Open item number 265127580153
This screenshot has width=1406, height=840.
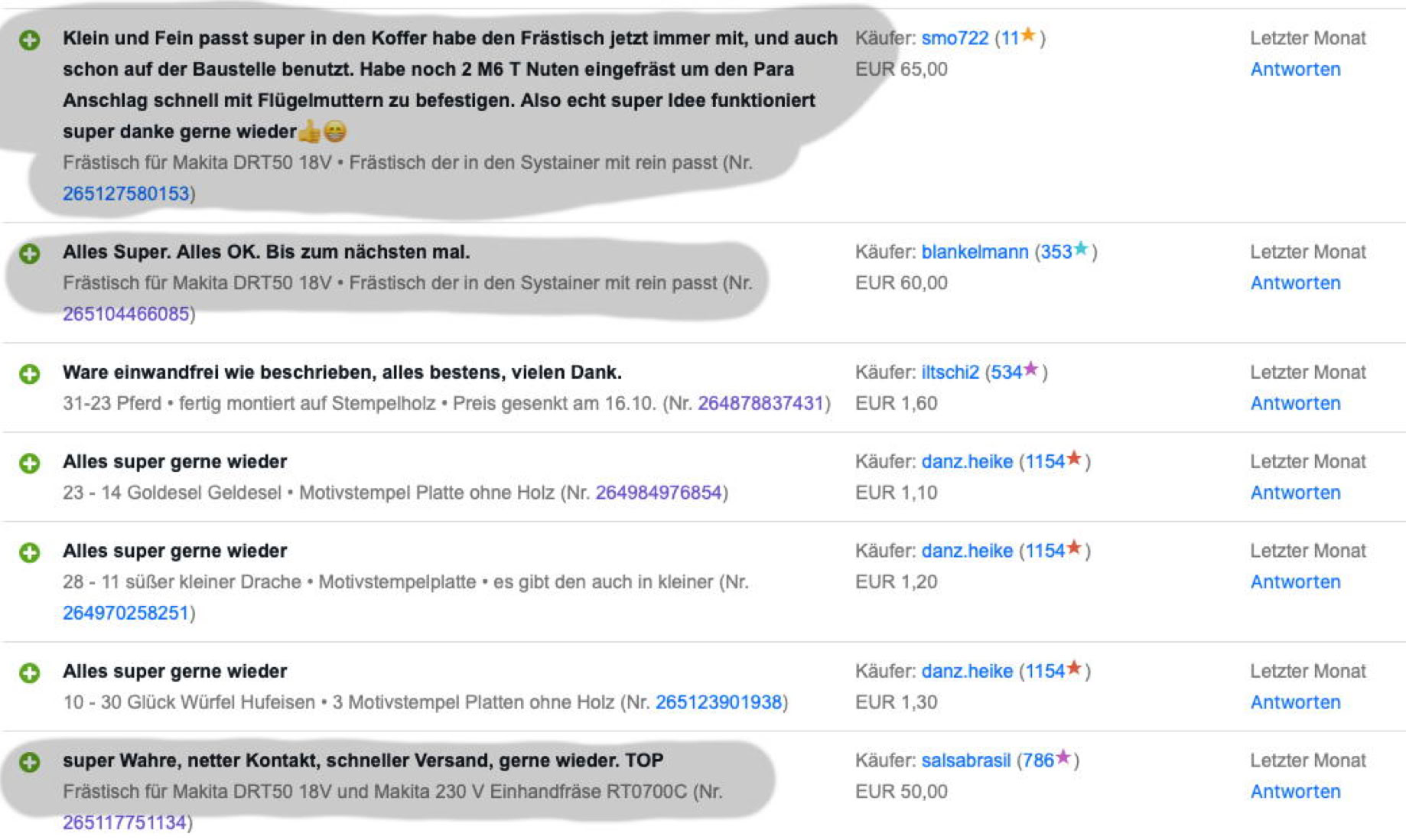pos(126,194)
